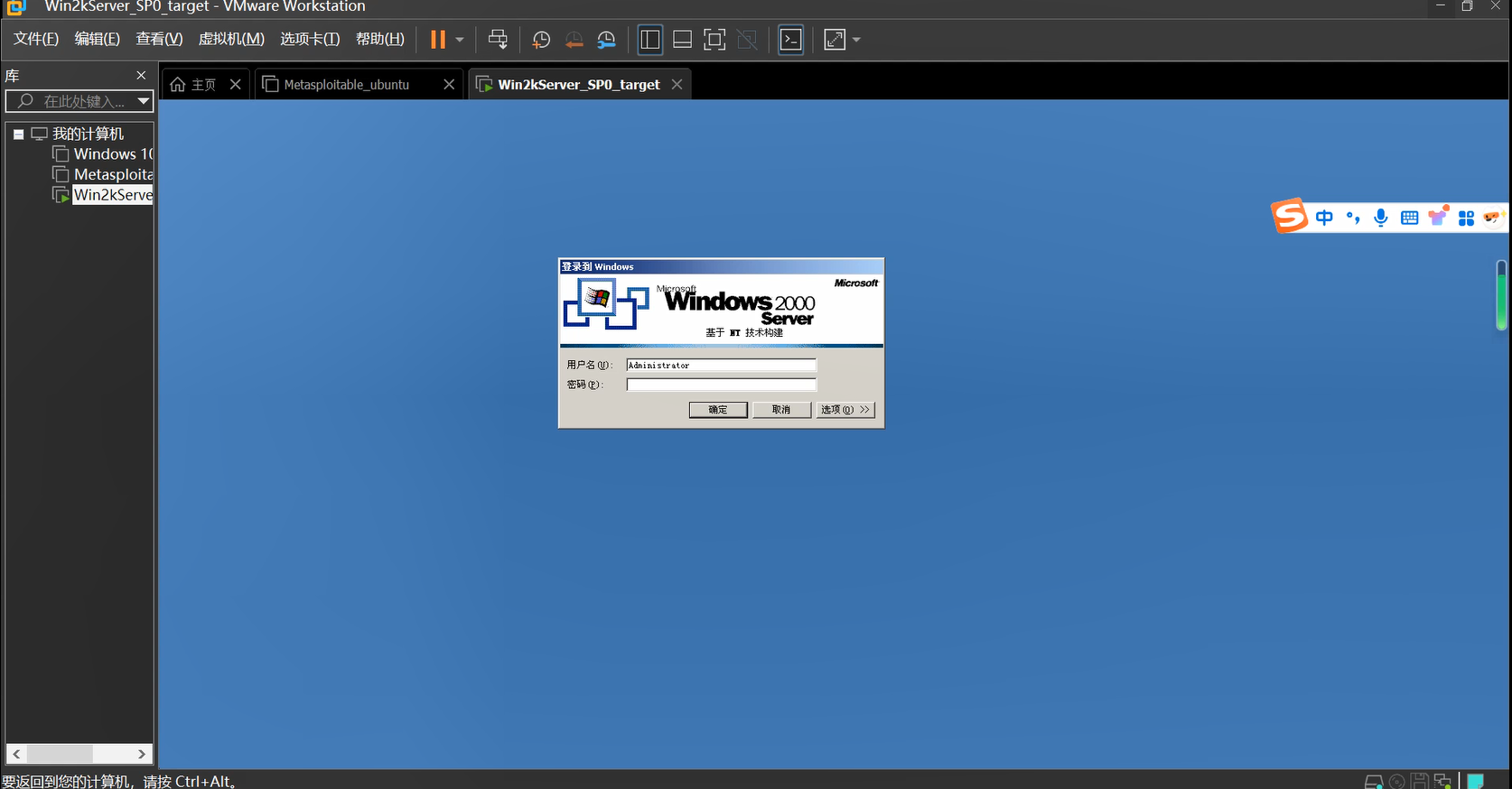The width and height of the screenshot is (1512, 789).
Task: Send Ctrl+Alt+Del to the virtual machine
Action: coord(498,40)
